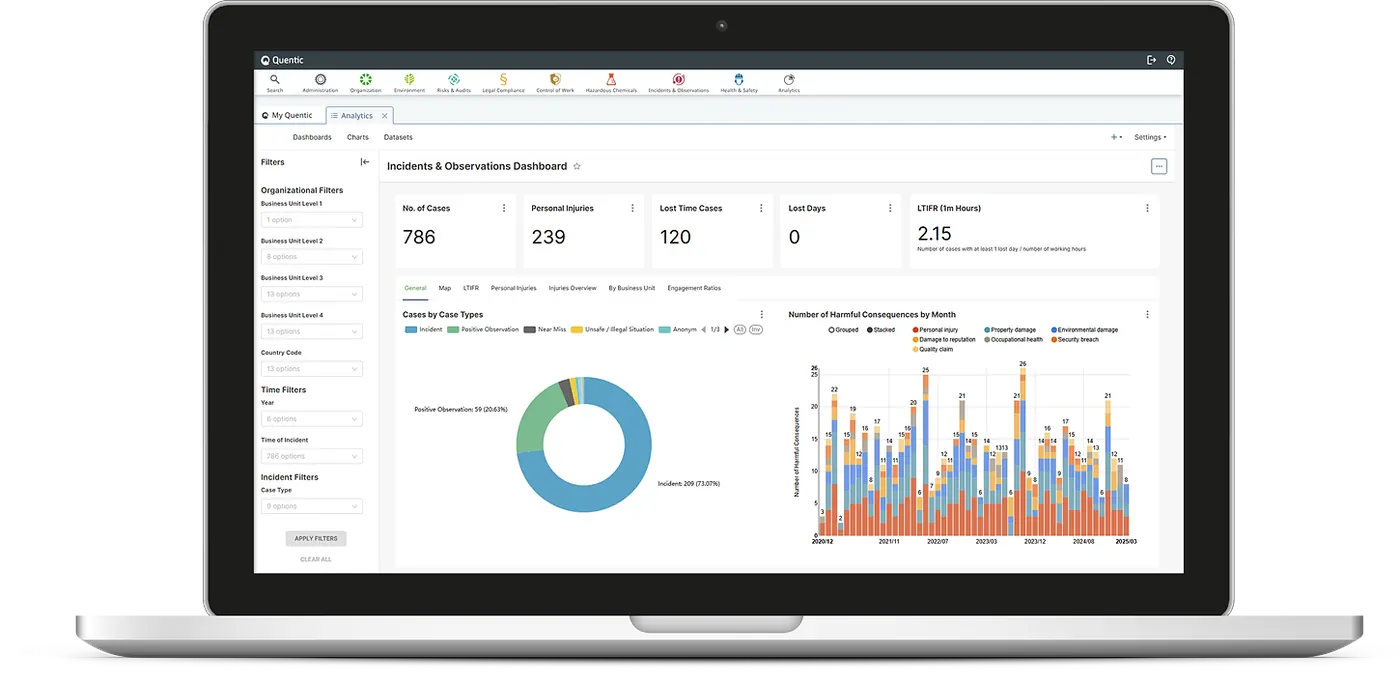Open the Datasets menu item
Screen dimensions: 1400x686
pos(398,137)
